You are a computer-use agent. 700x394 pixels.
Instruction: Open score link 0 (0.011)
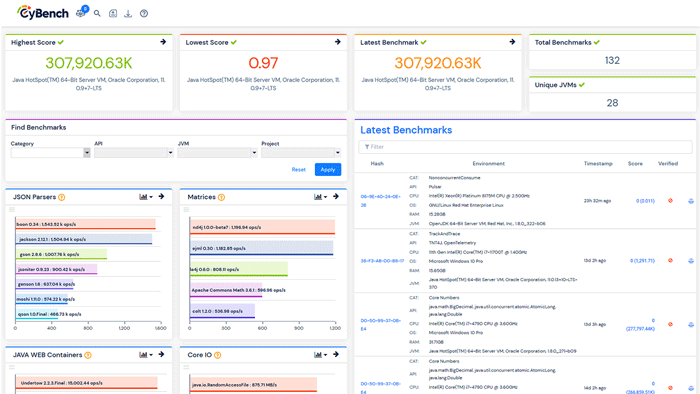(645, 201)
